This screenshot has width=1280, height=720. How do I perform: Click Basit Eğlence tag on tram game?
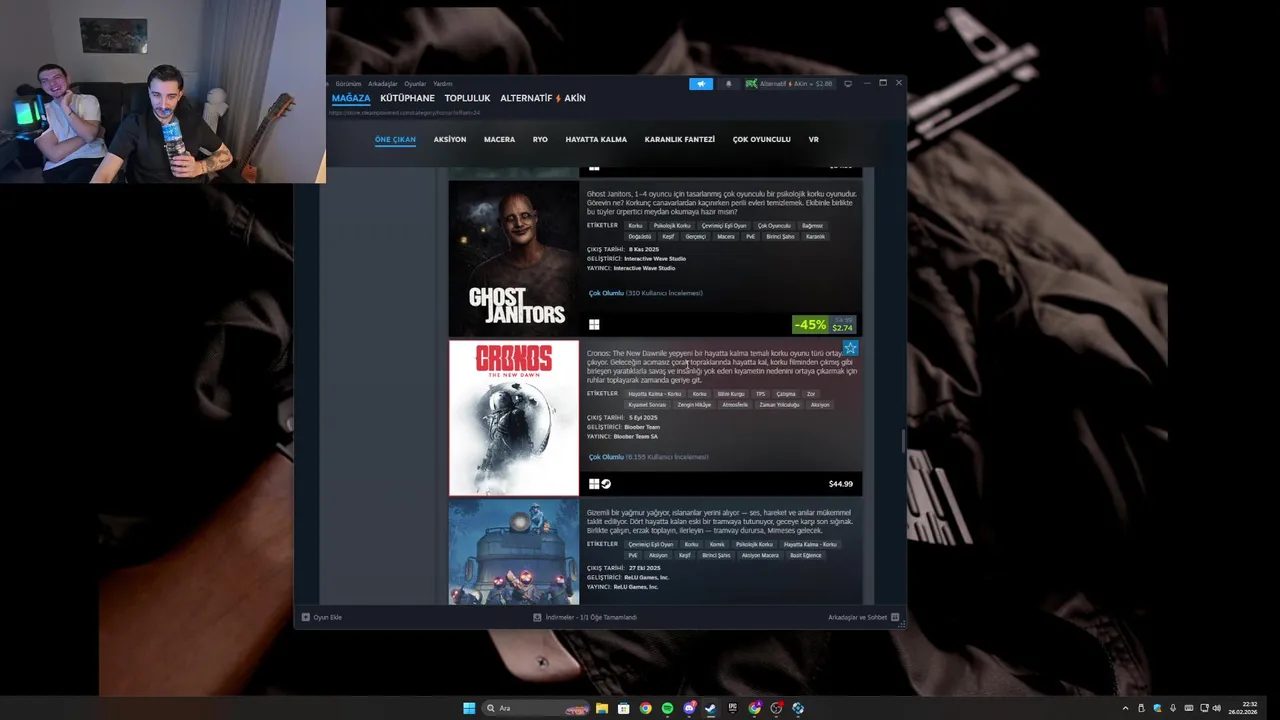click(806, 555)
